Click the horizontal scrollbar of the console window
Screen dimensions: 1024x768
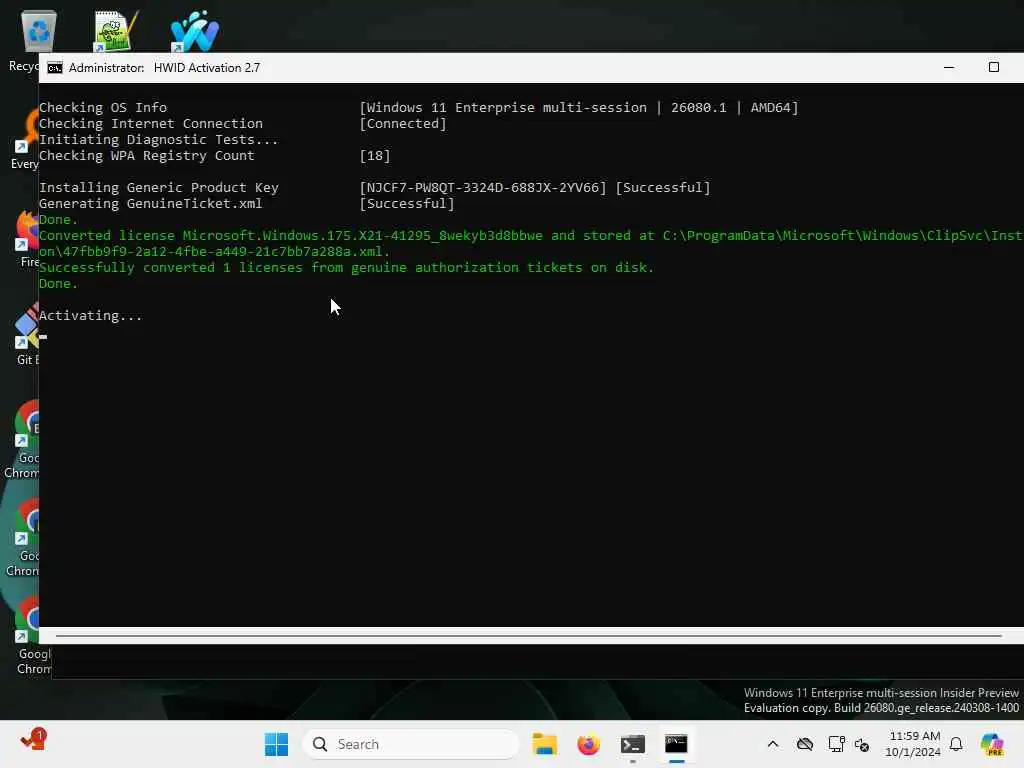[528, 635]
